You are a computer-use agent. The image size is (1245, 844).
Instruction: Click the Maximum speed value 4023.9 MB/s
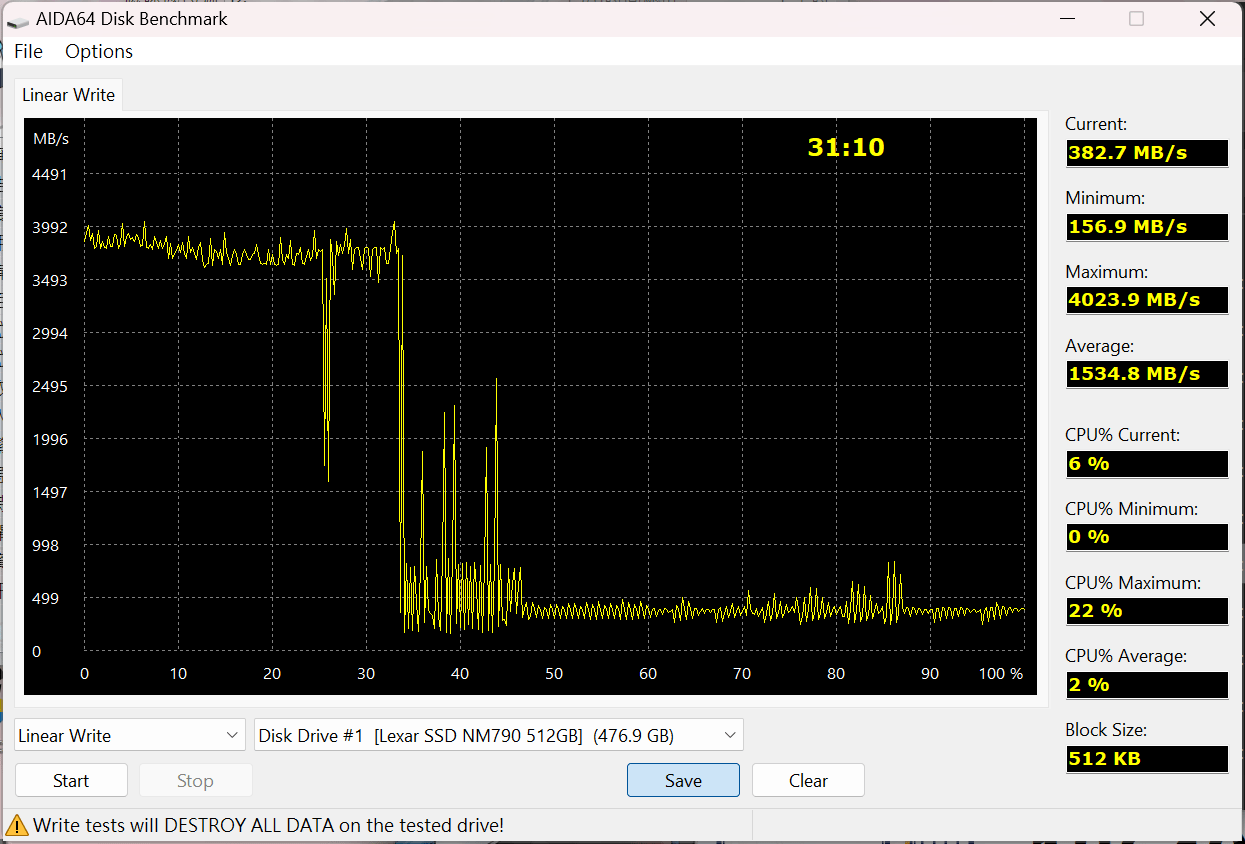click(1147, 300)
